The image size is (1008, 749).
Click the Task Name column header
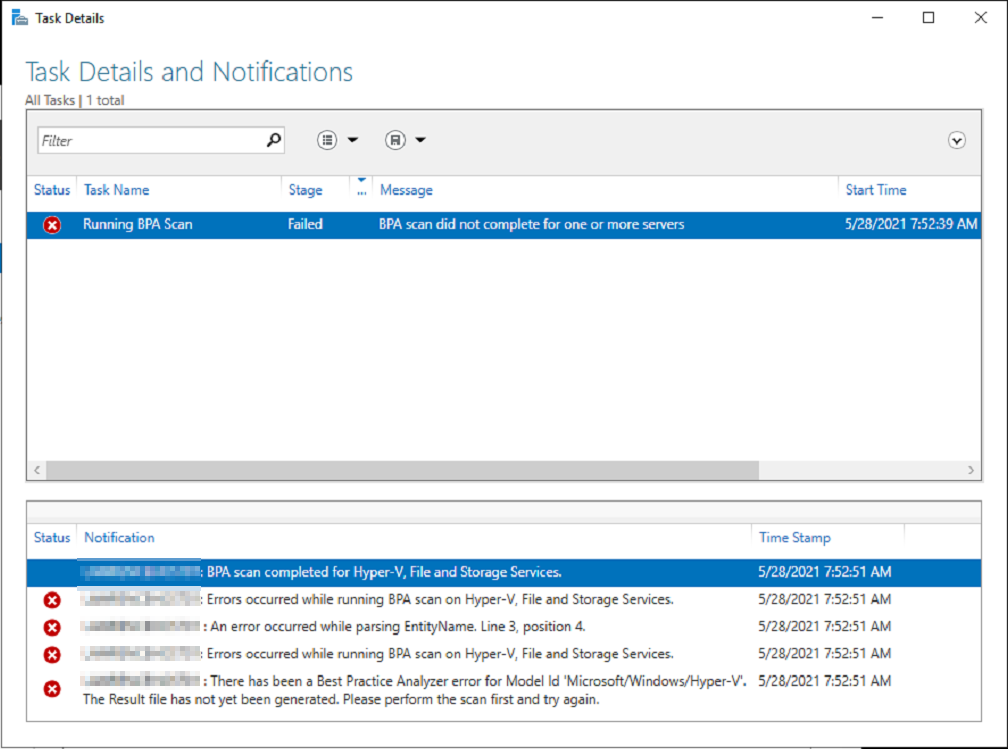[x=116, y=190]
